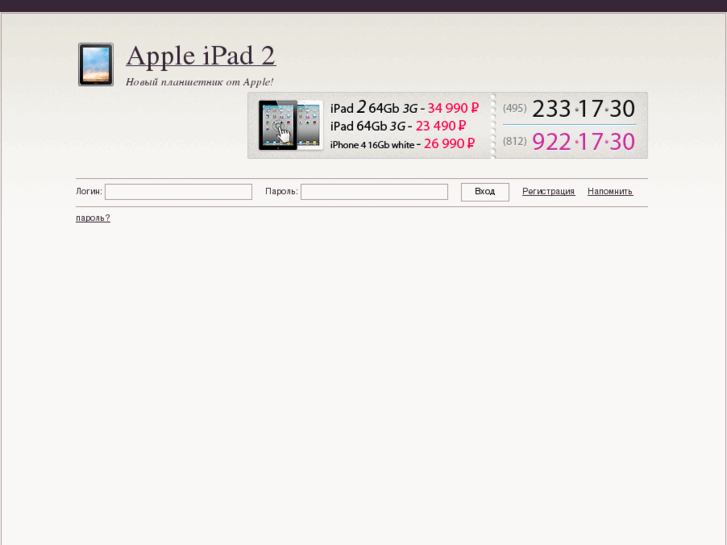
Task: Open the Регистрация link
Action: tap(548, 191)
